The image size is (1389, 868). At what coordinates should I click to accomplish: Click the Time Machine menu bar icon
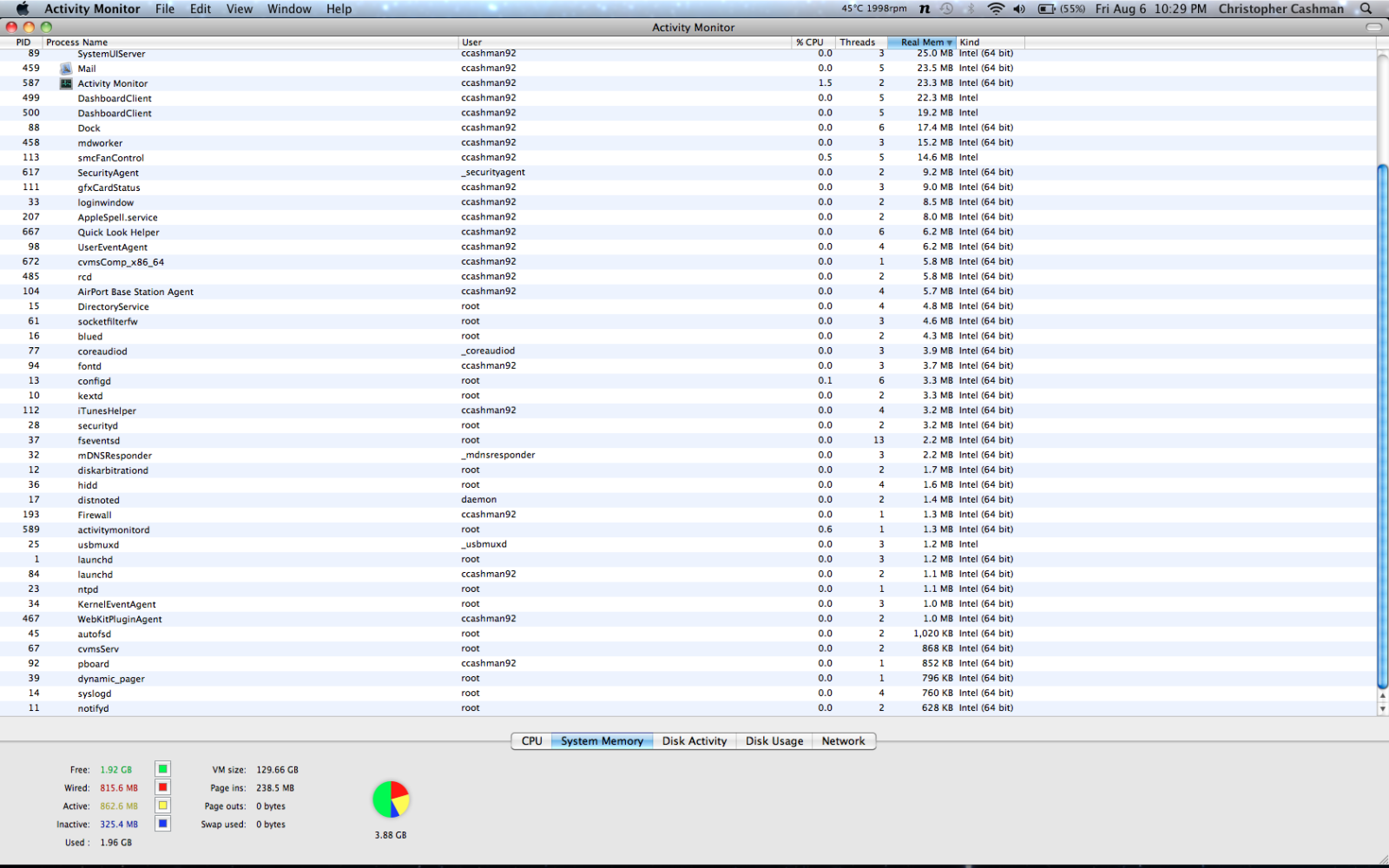947,9
